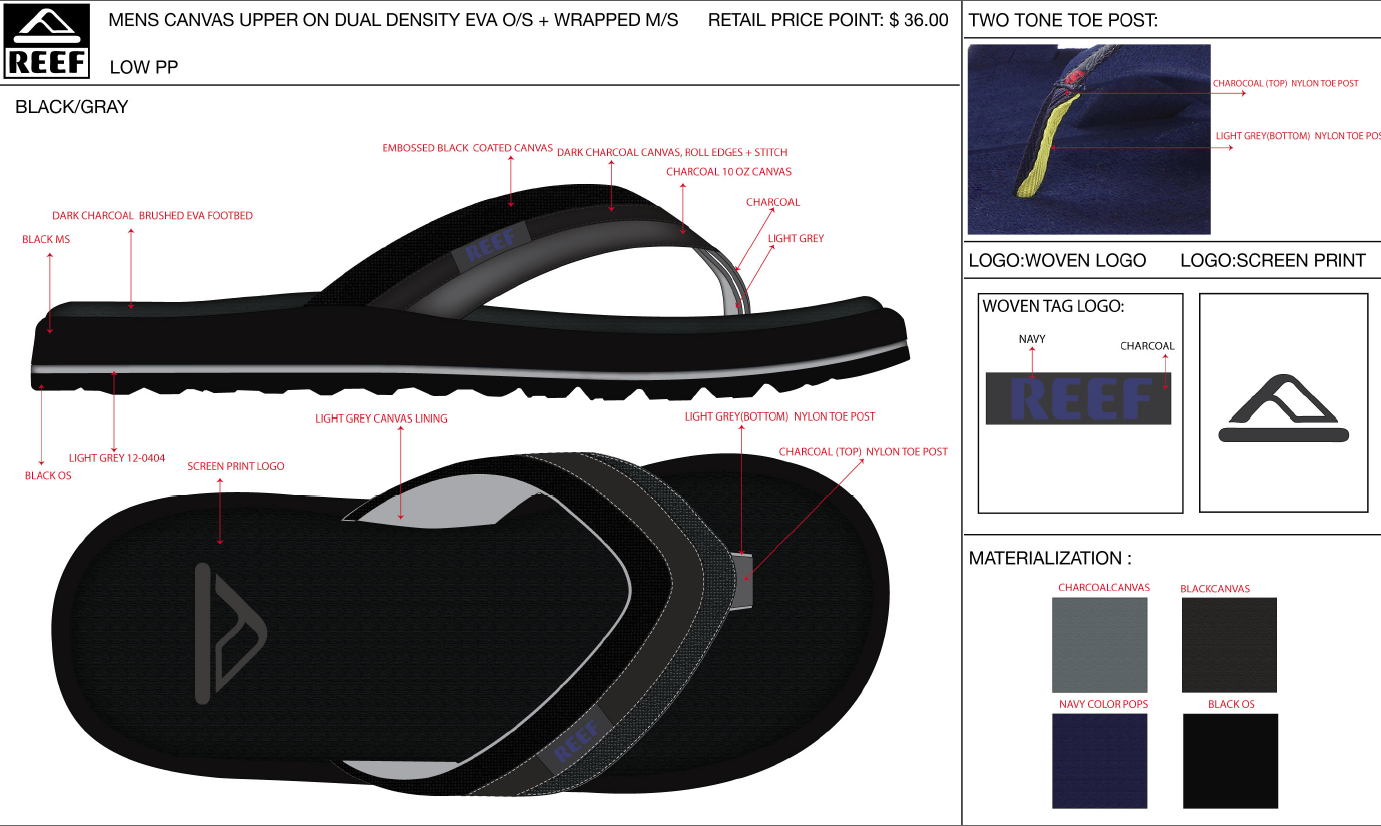The width and height of the screenshot is (1381, 826).
Task: Click 'RETAIL PRICE POINT: $ 36.00'
Action: (828, 20)
